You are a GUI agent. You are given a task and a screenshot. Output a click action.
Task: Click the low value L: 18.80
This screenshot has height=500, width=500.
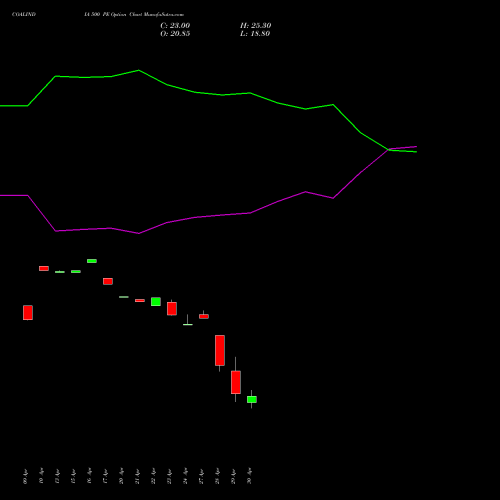[255, 34]
